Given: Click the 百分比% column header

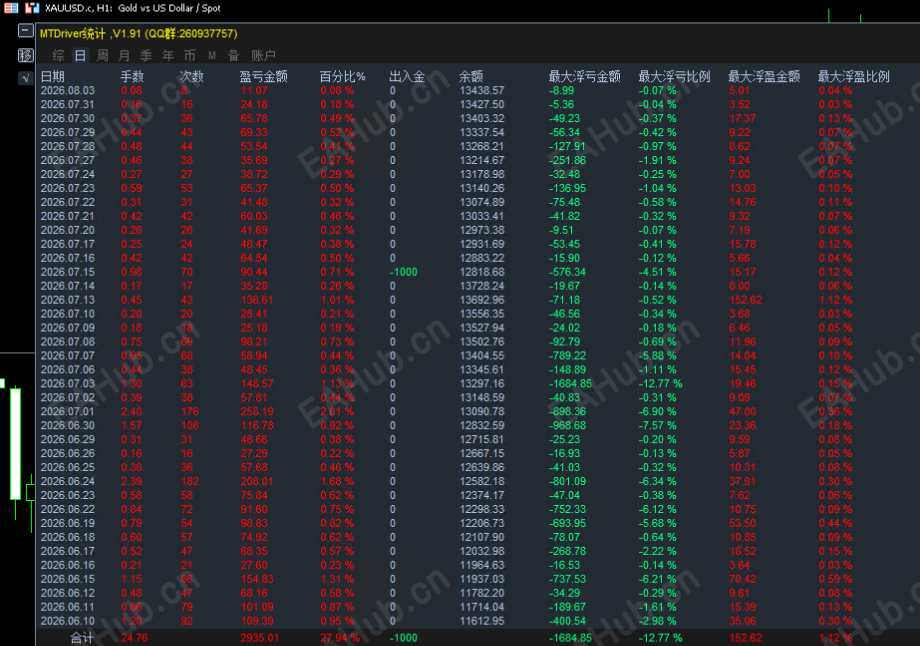Looking at the screenshot, I should pyautogui.click(x=342, y=76).
